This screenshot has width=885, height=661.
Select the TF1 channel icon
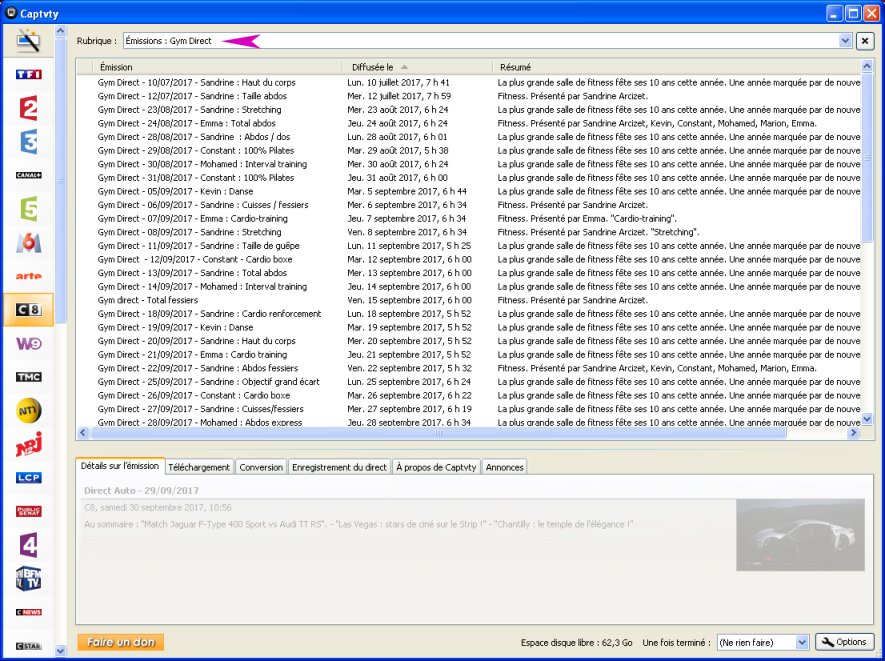coord(28,75)
